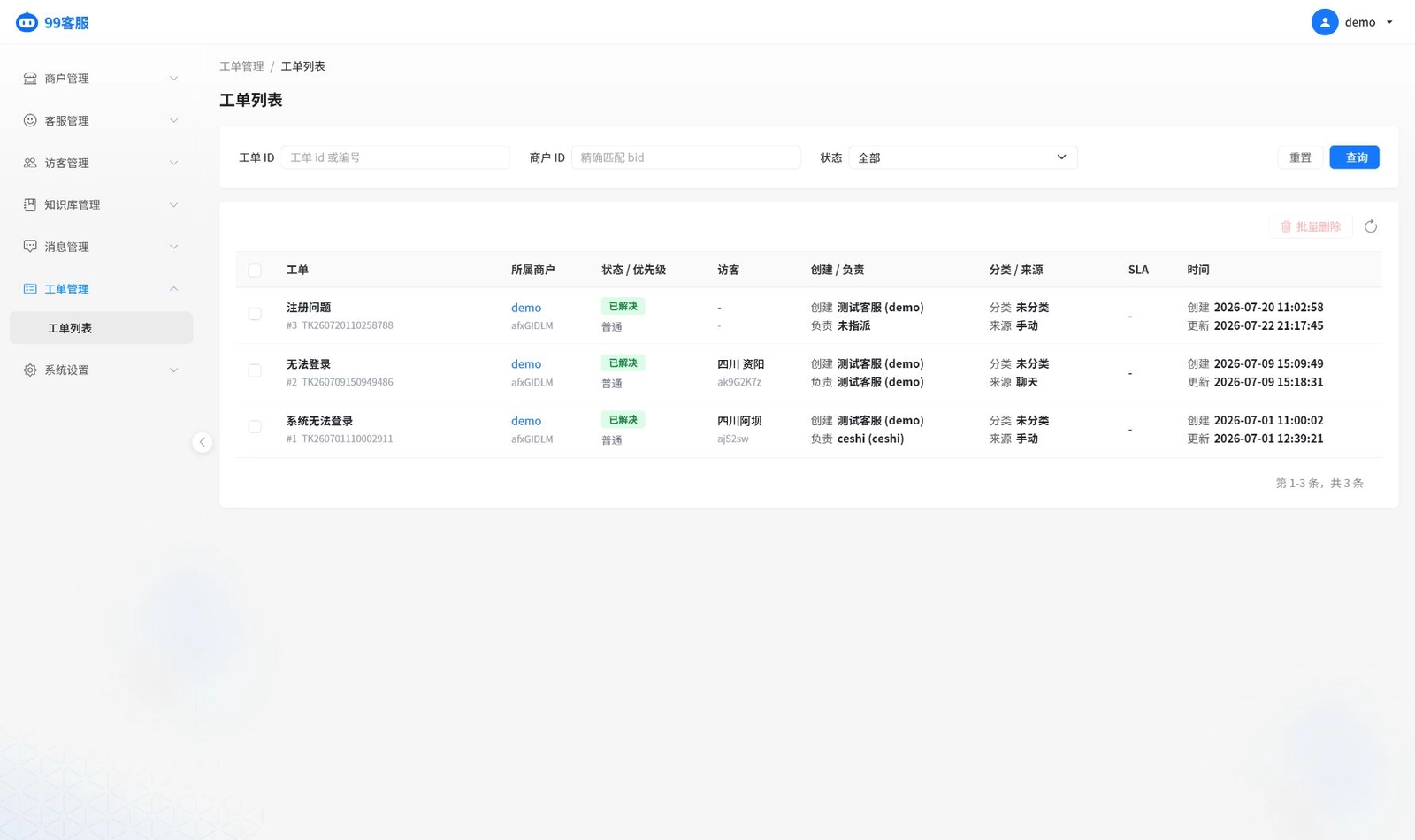
Task: Open 商户管理 menu item
Action: coord(101,79)
